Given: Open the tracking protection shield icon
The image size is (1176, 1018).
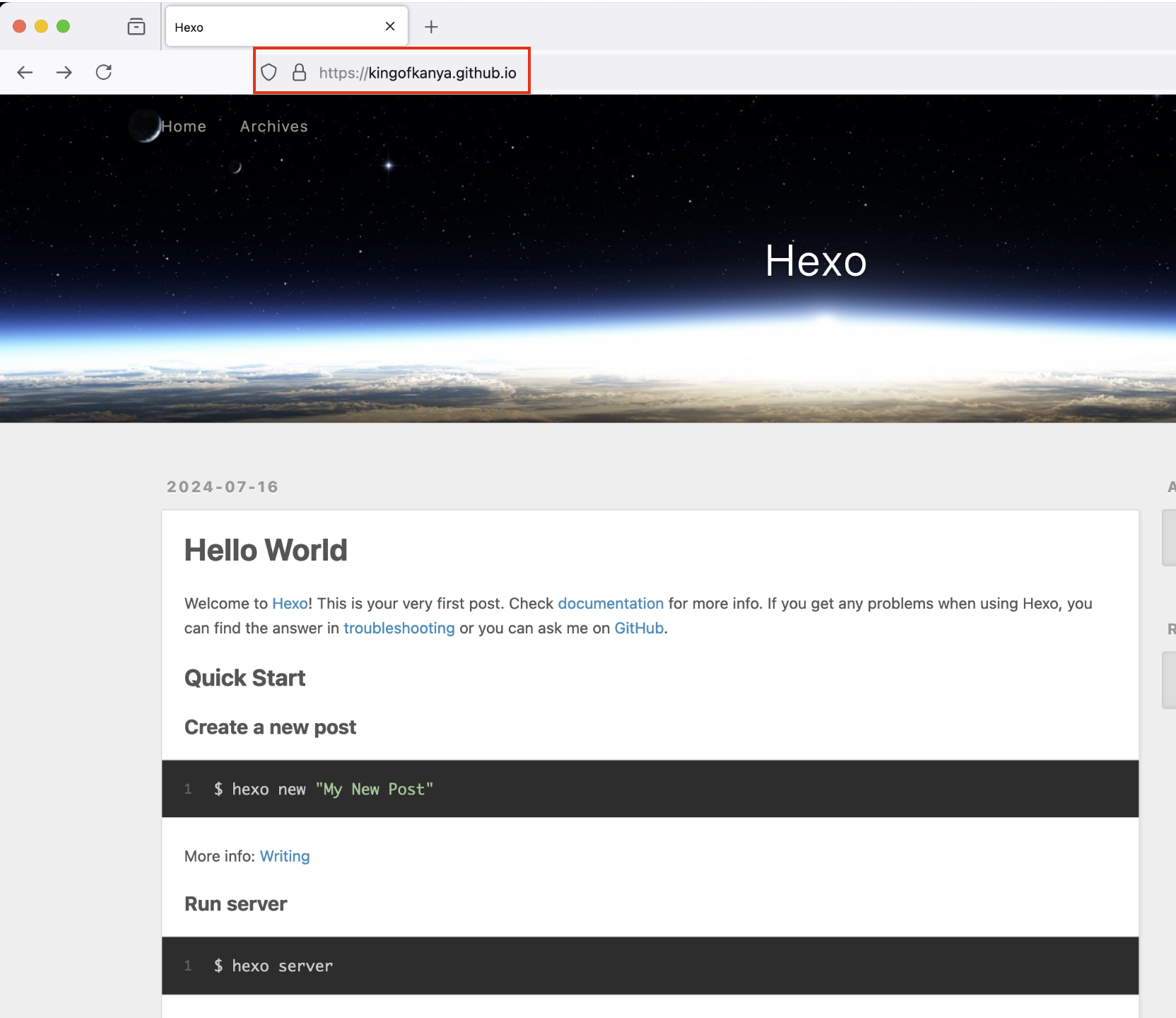Looking at the screenshot, I should tap(269, 72).
